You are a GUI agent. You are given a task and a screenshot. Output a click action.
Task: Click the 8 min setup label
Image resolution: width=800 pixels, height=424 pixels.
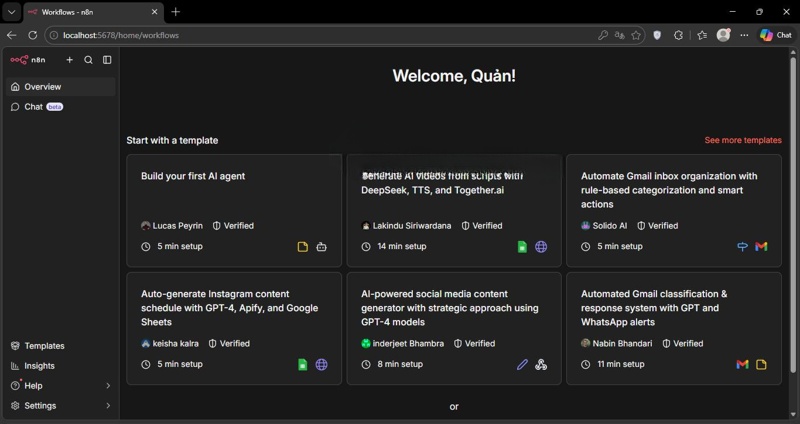(x=400, y=364)
